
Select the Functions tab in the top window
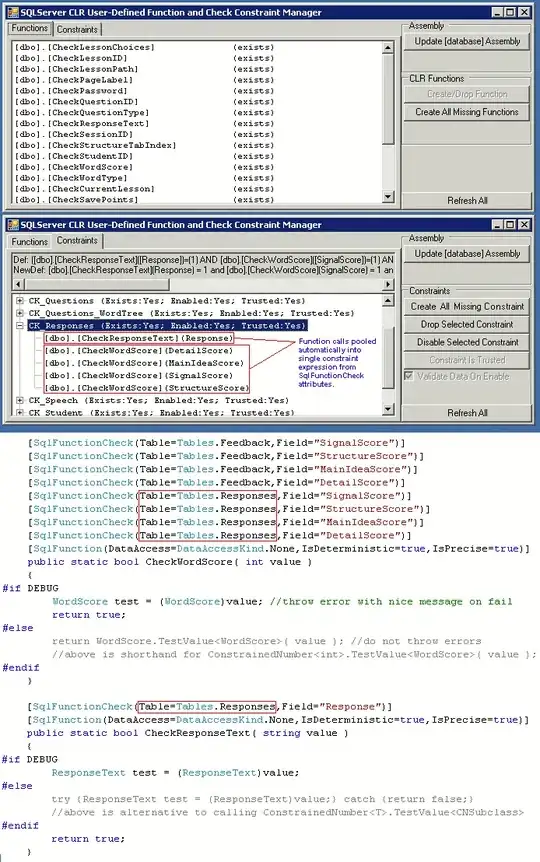pos(30,28)
